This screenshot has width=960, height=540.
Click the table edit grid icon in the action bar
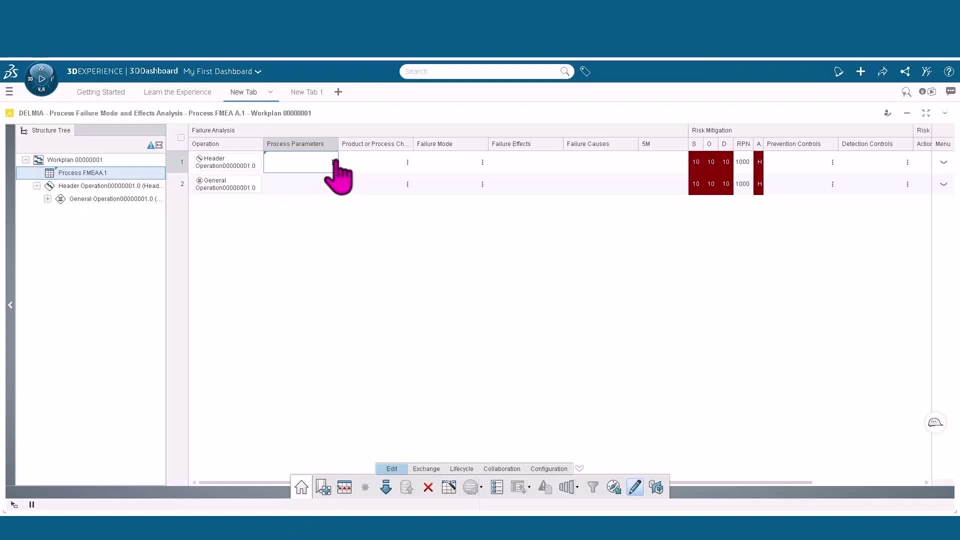coord(449,487)
